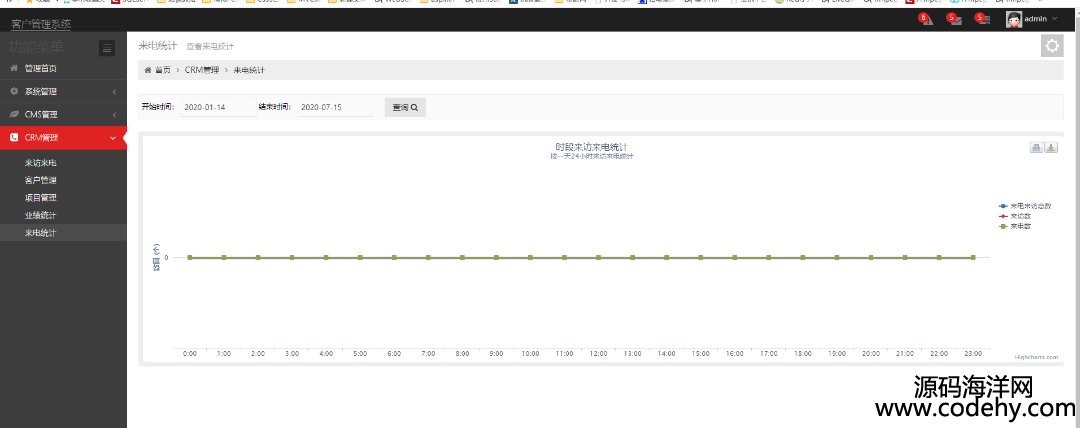The image size is (1080, 428).
Task: Open the tasks list notification icon
Action: pyautogui.click(x=983, y=19)
